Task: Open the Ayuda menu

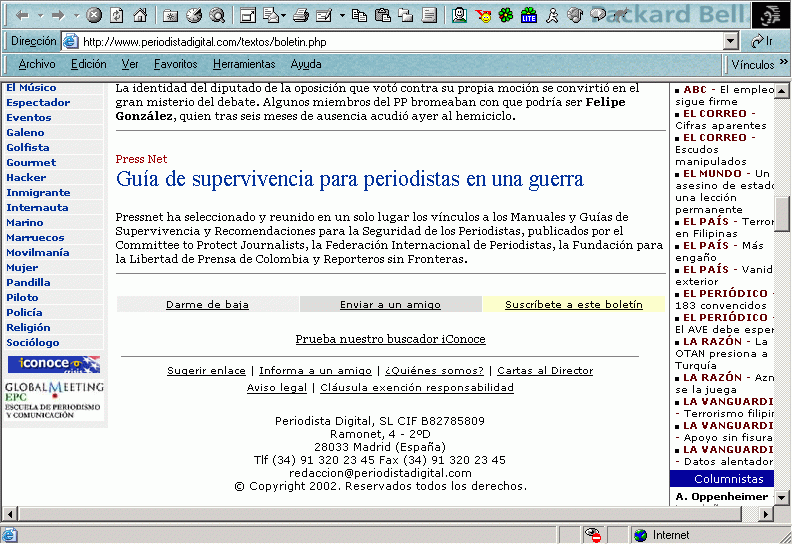Action: 306,64
